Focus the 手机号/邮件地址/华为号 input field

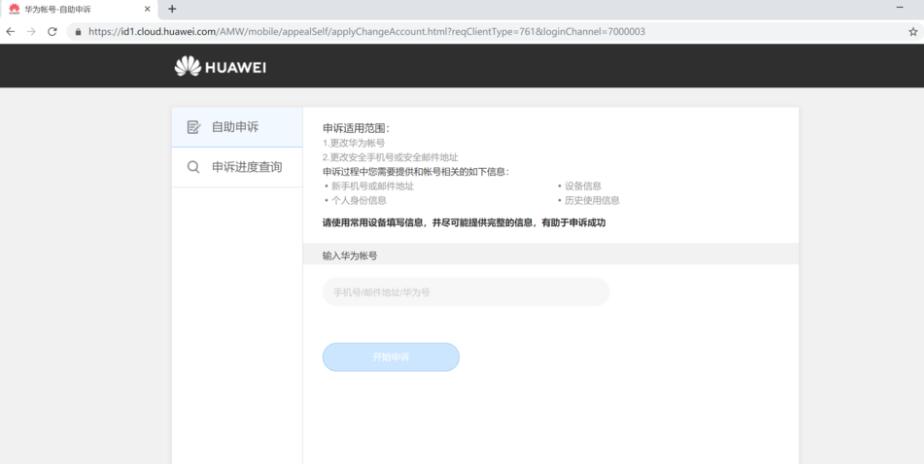466,292
